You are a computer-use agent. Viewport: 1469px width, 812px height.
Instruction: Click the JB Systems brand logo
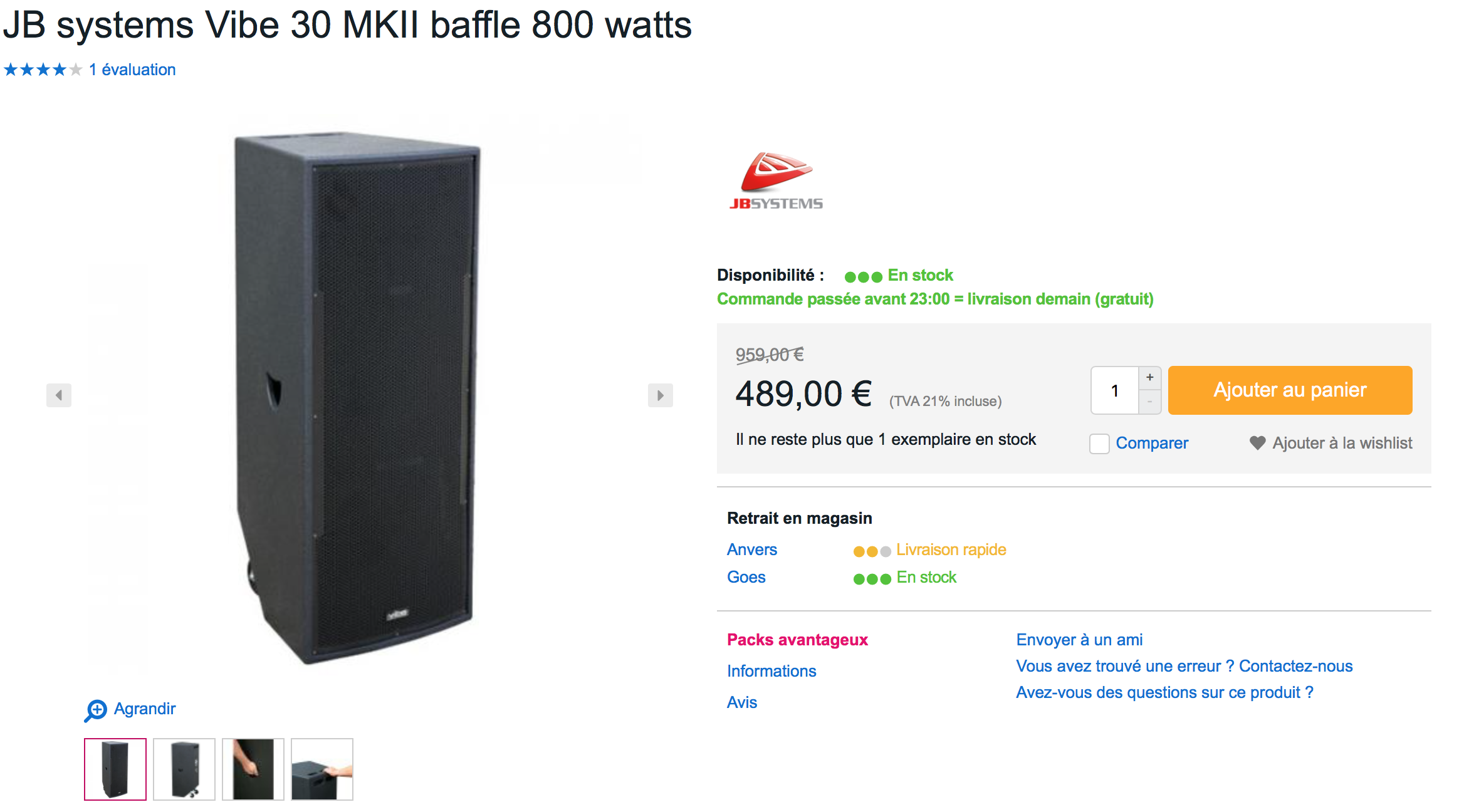point(776,181)
